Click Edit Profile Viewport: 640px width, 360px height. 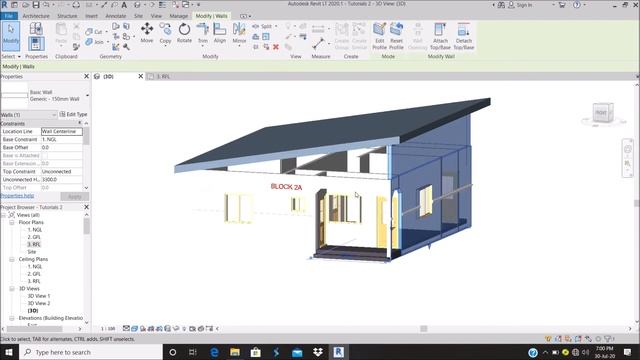pos(380,36)
